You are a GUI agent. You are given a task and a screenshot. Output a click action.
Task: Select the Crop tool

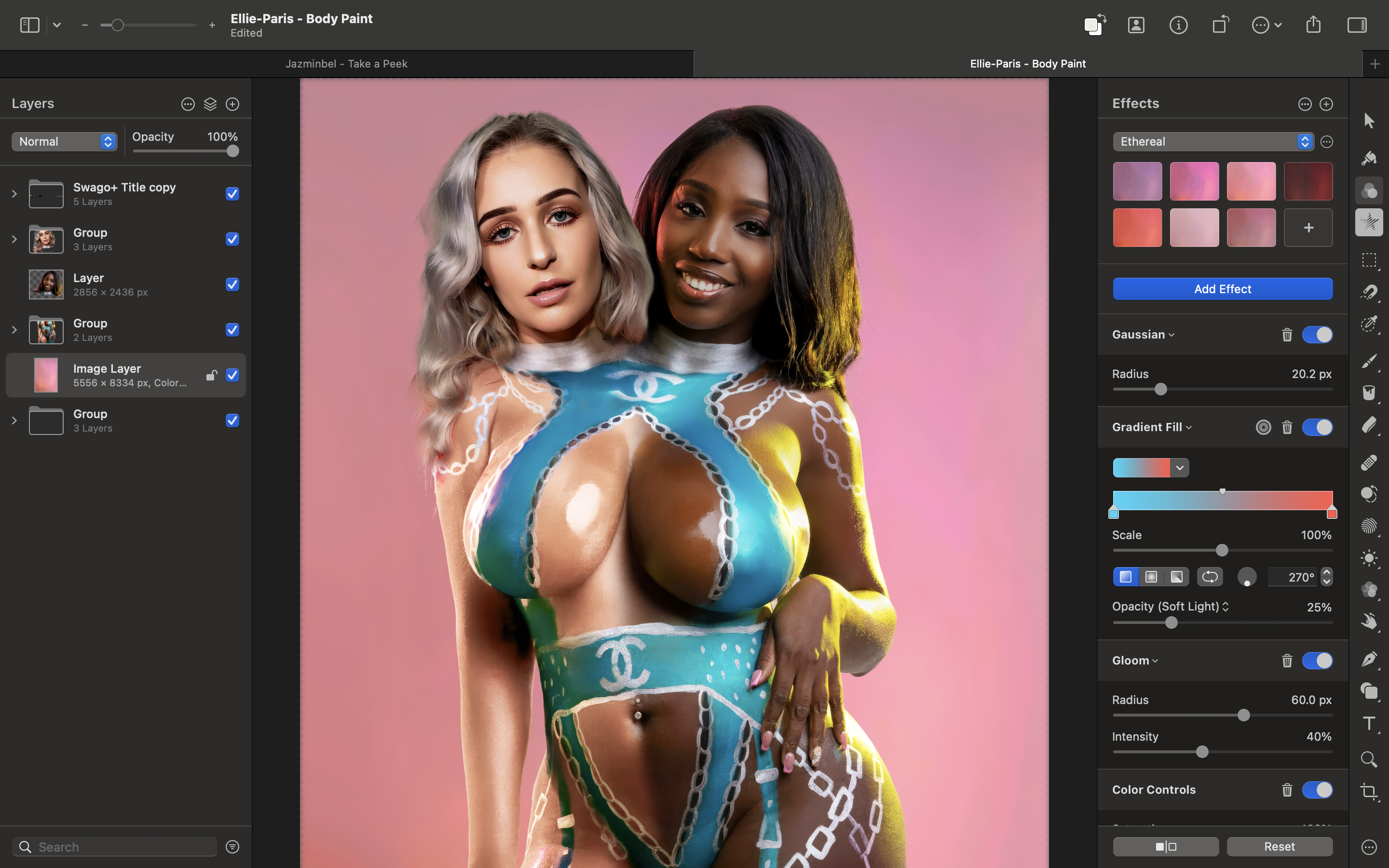tap(1369, 792)
